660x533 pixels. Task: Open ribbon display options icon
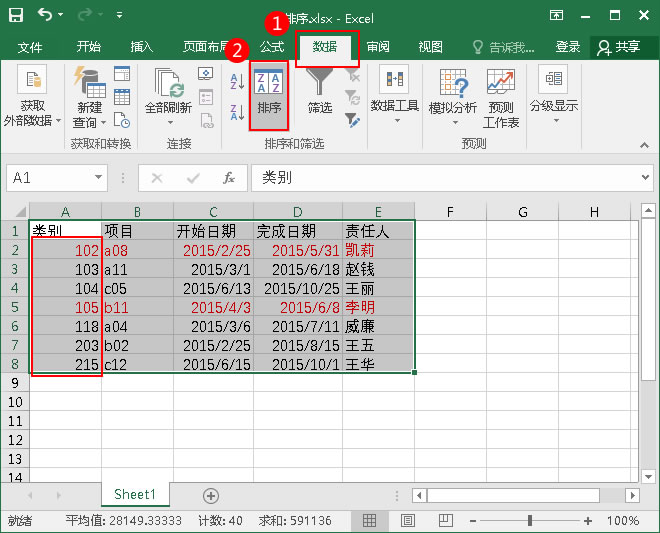coord(556,16)
